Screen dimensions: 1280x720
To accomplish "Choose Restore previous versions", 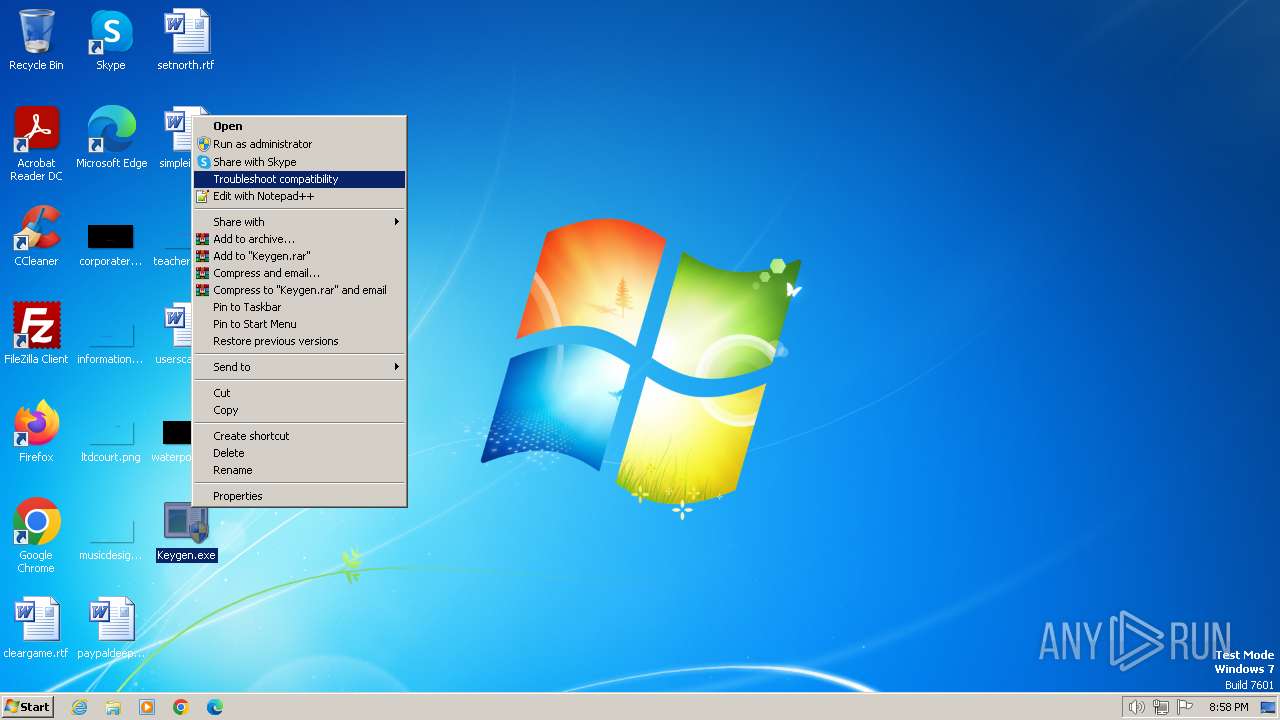I will (x=300, y=341).
